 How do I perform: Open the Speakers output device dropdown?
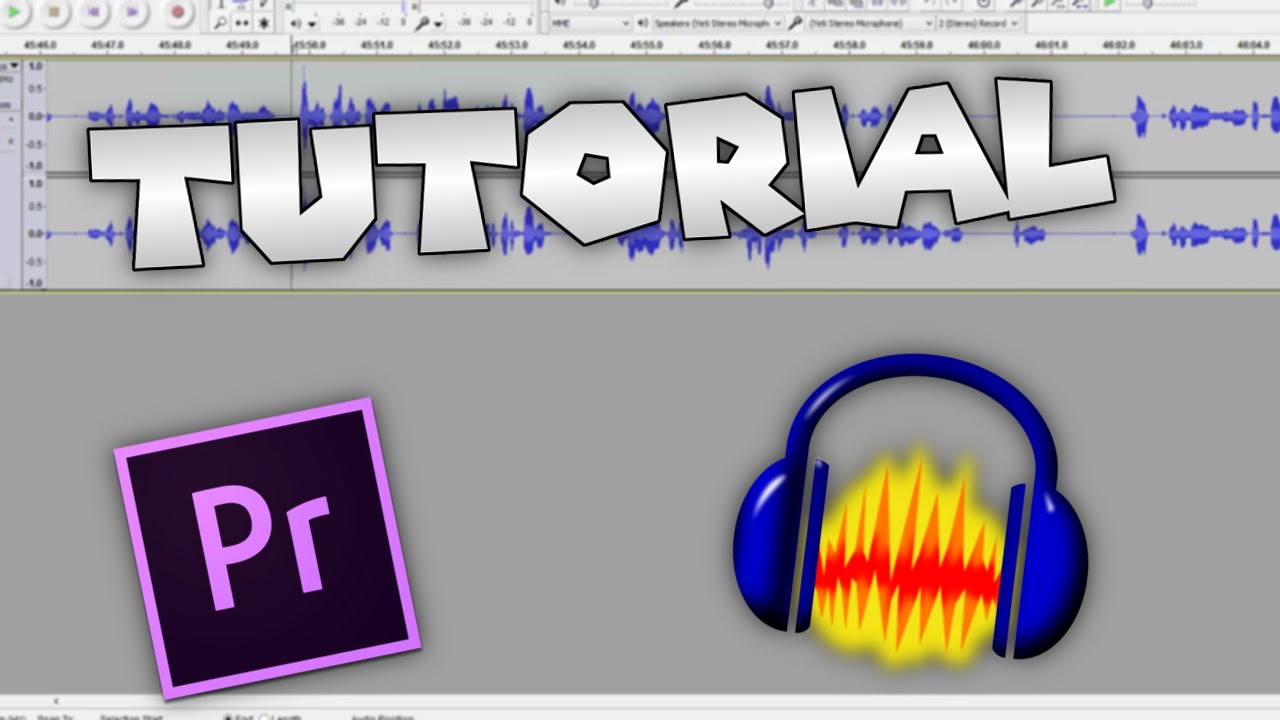717,23
